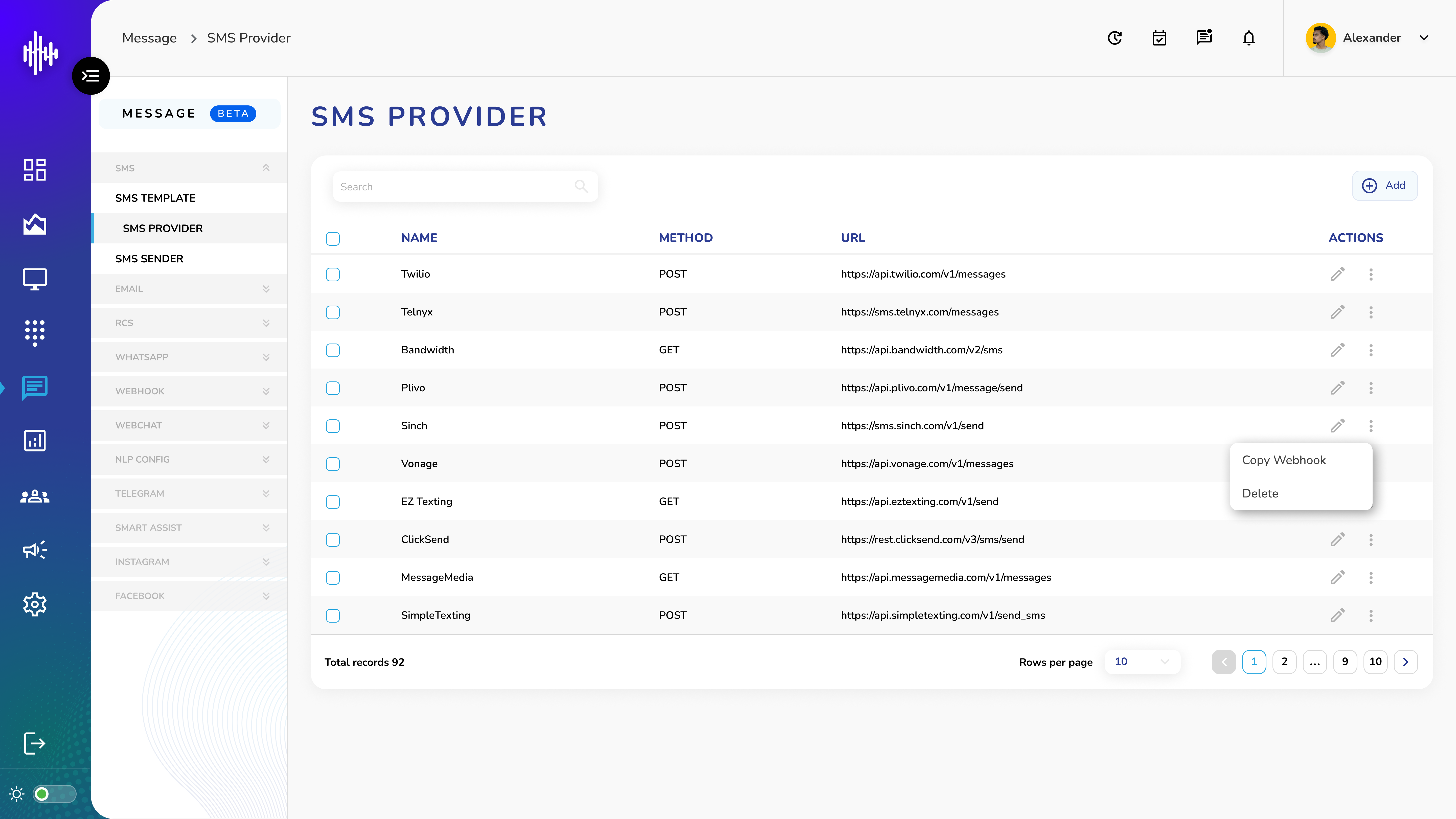This screenshot has height=819, width=1456.
Task: Click the history clock icon in header
Action: coord(1114,38)
